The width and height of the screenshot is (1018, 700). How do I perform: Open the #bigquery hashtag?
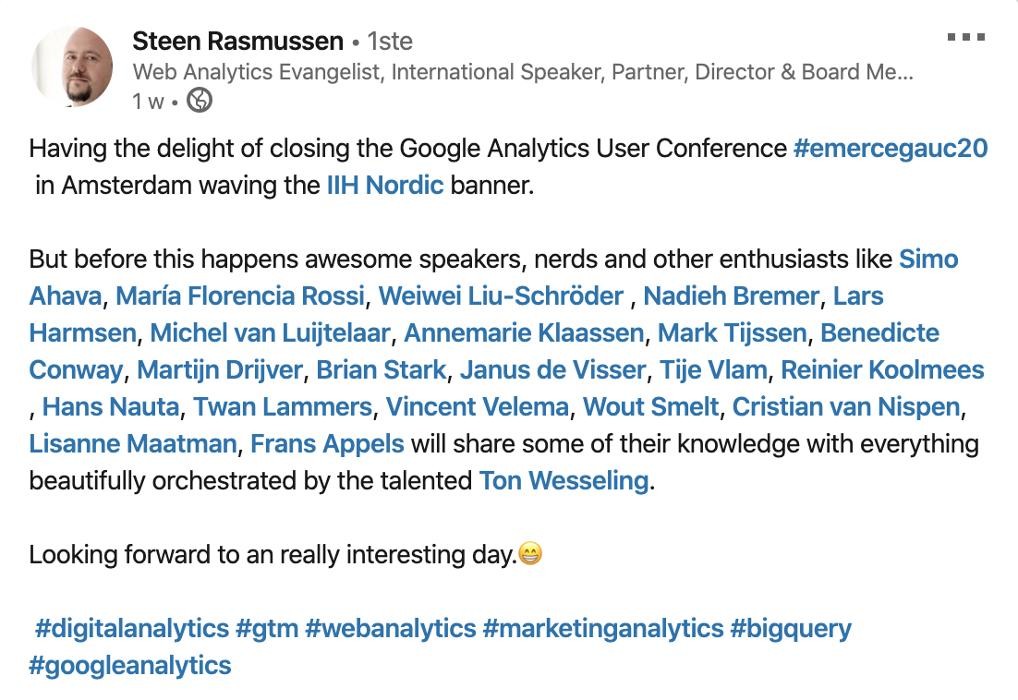[790, 629]
